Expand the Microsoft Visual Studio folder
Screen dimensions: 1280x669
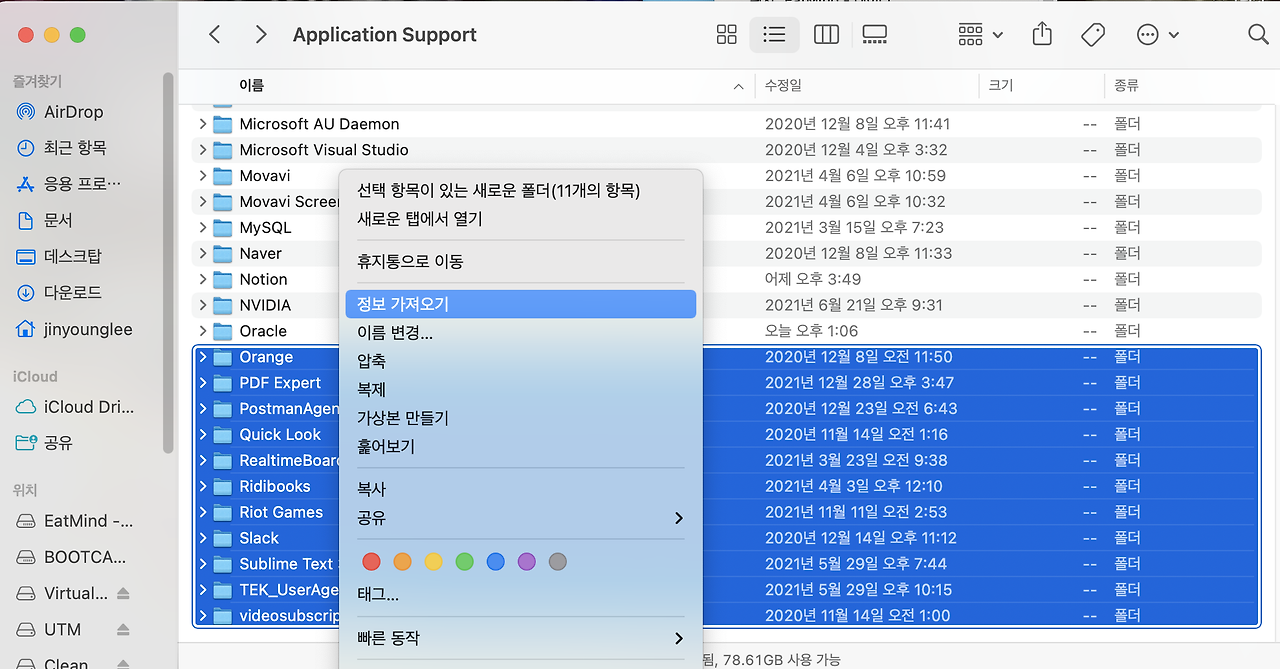point(203,150)
